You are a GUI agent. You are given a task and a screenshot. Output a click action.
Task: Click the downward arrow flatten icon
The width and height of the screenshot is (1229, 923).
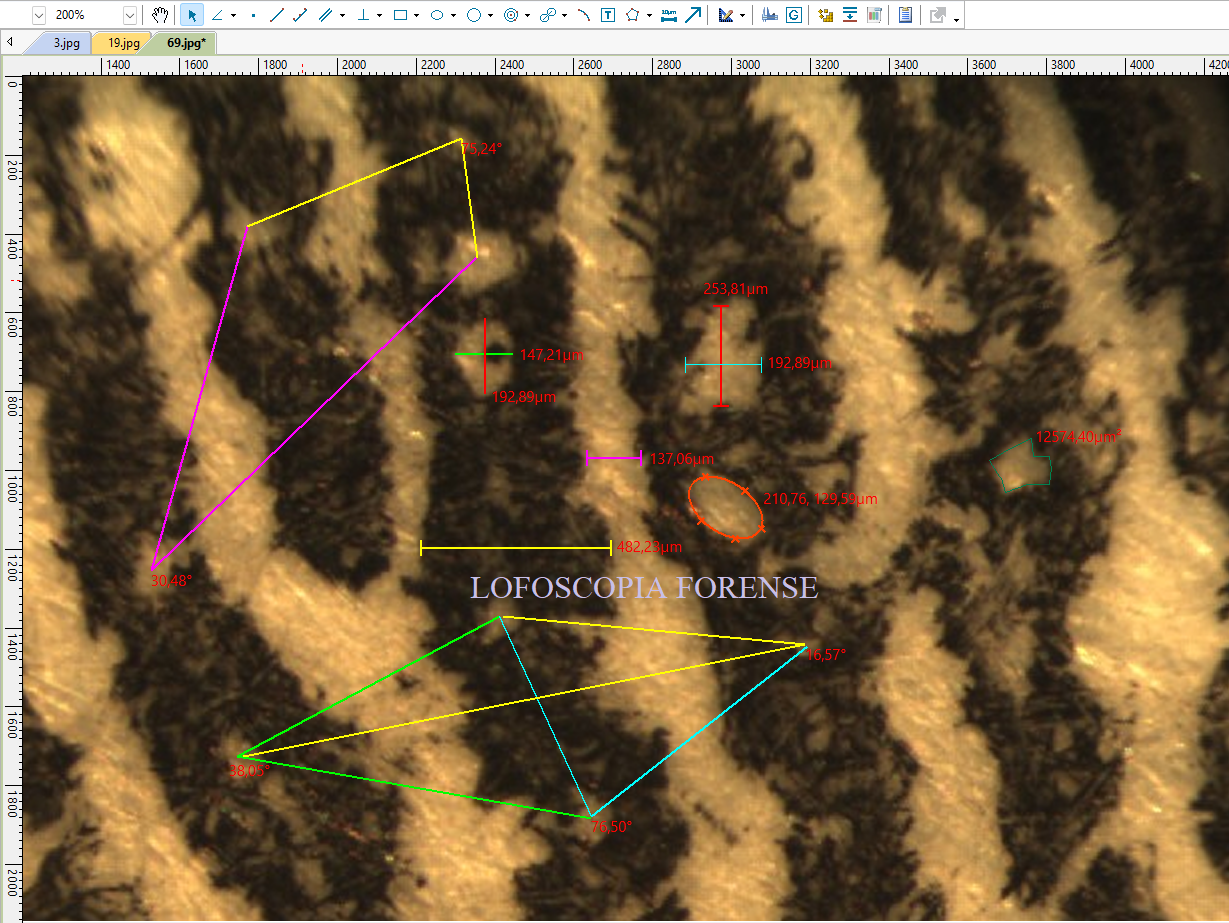[x=850, y=15]
